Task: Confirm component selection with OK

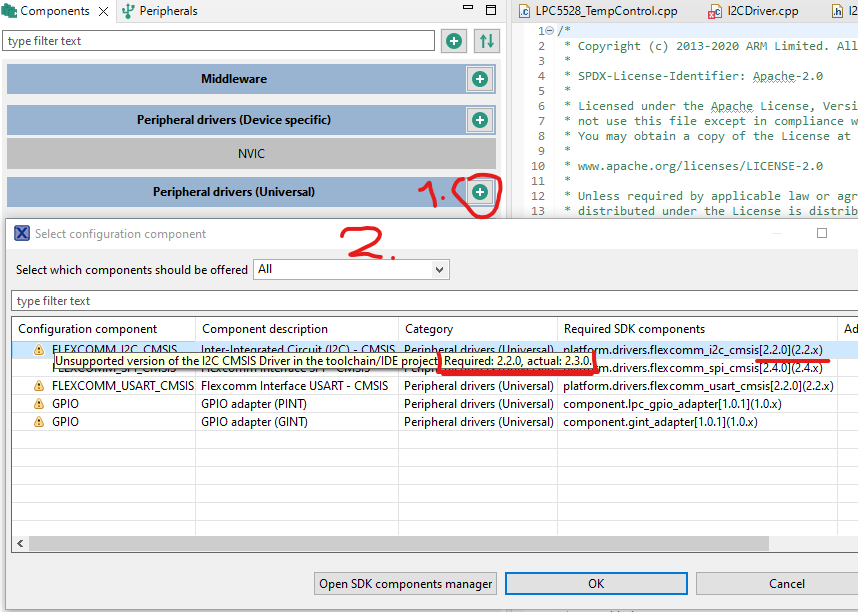Action: tap(596, 583)
